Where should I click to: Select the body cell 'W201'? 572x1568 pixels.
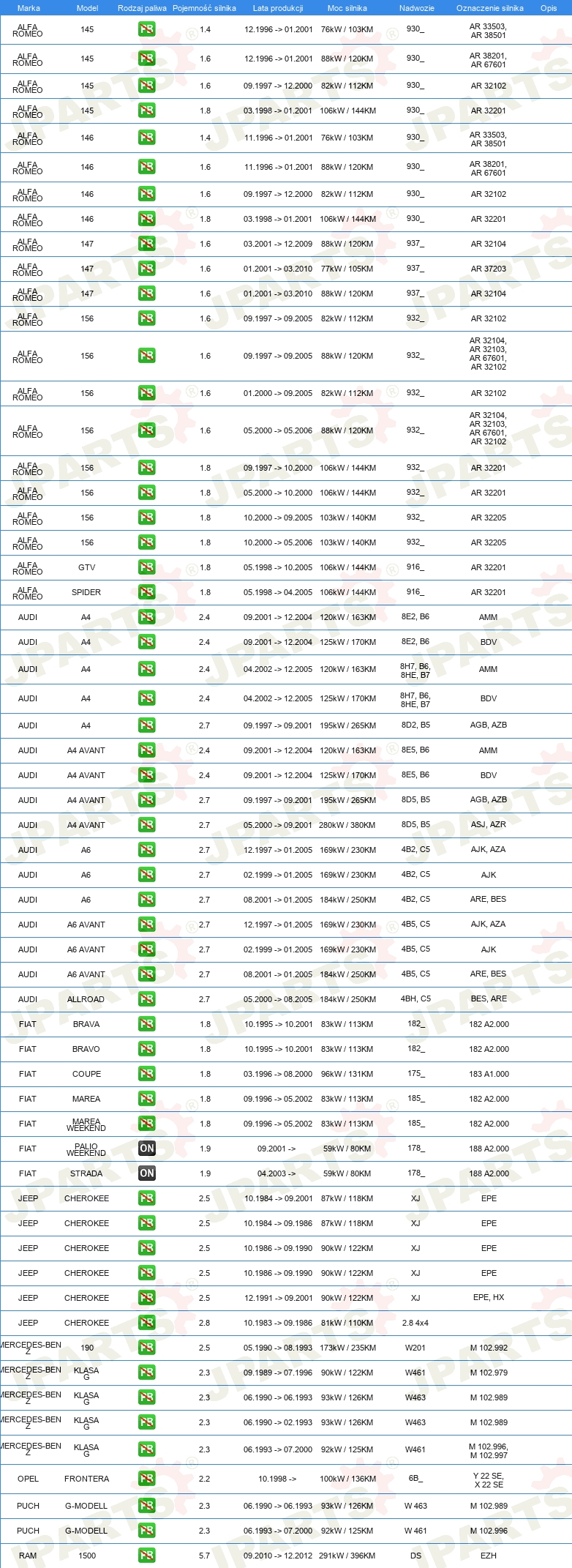pos(415,1348)
